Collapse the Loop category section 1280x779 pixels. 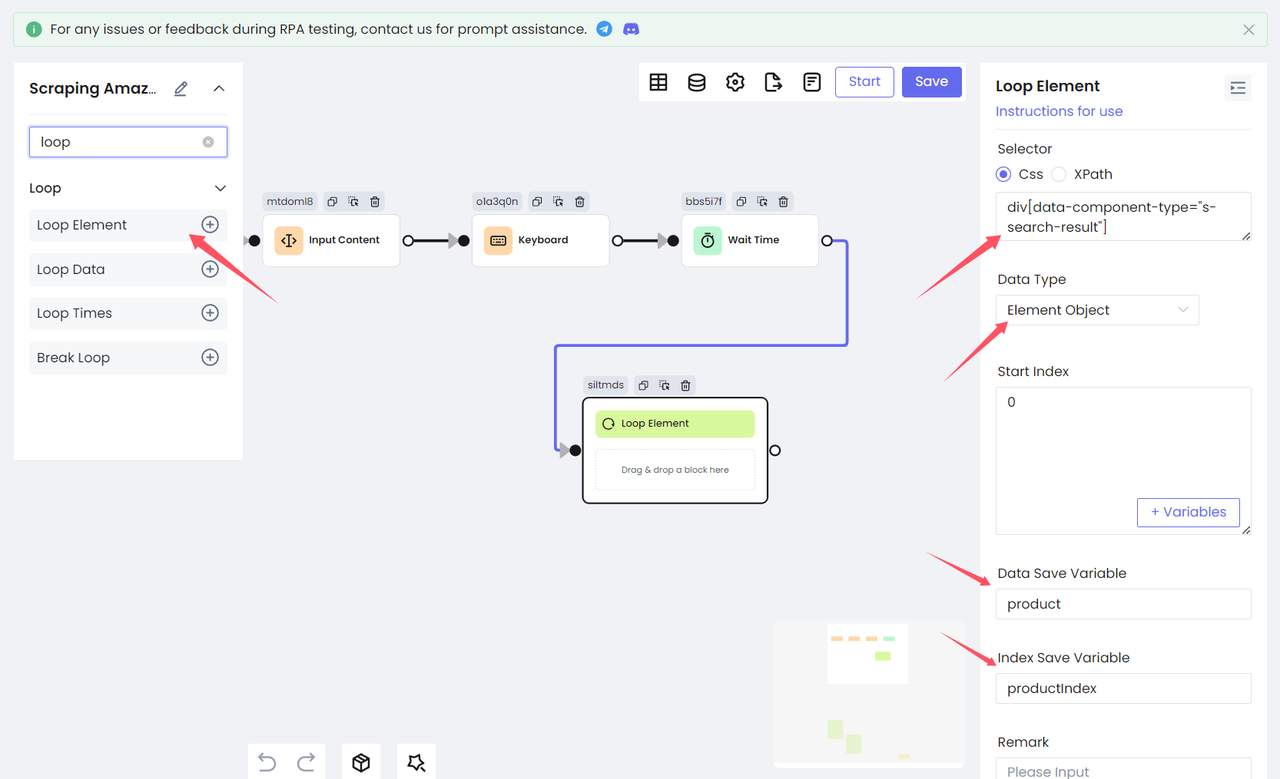(220, 188)
